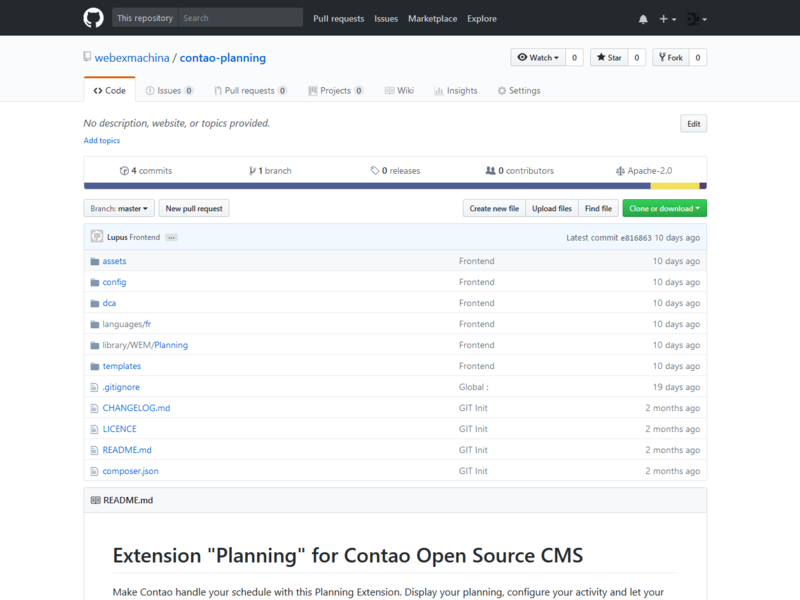This screenshot has width=800, height=600.
Task: Switch to the Wiki tab
Action: tap(399, 90)
